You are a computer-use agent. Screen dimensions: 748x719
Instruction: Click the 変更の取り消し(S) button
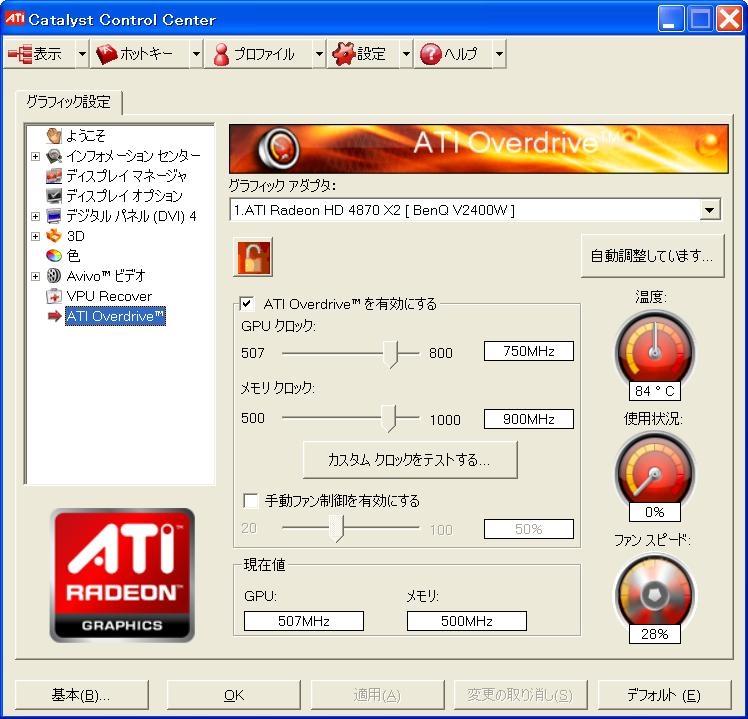(x=520, y=695)
